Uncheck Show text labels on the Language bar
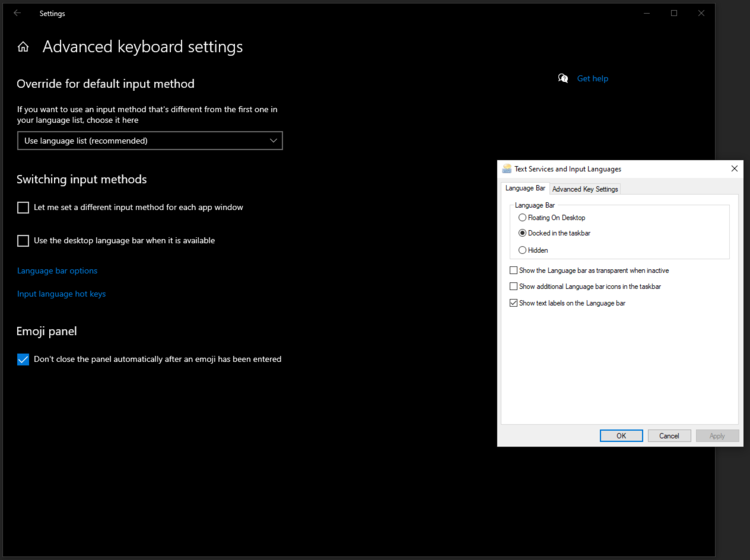 point(513,303)
